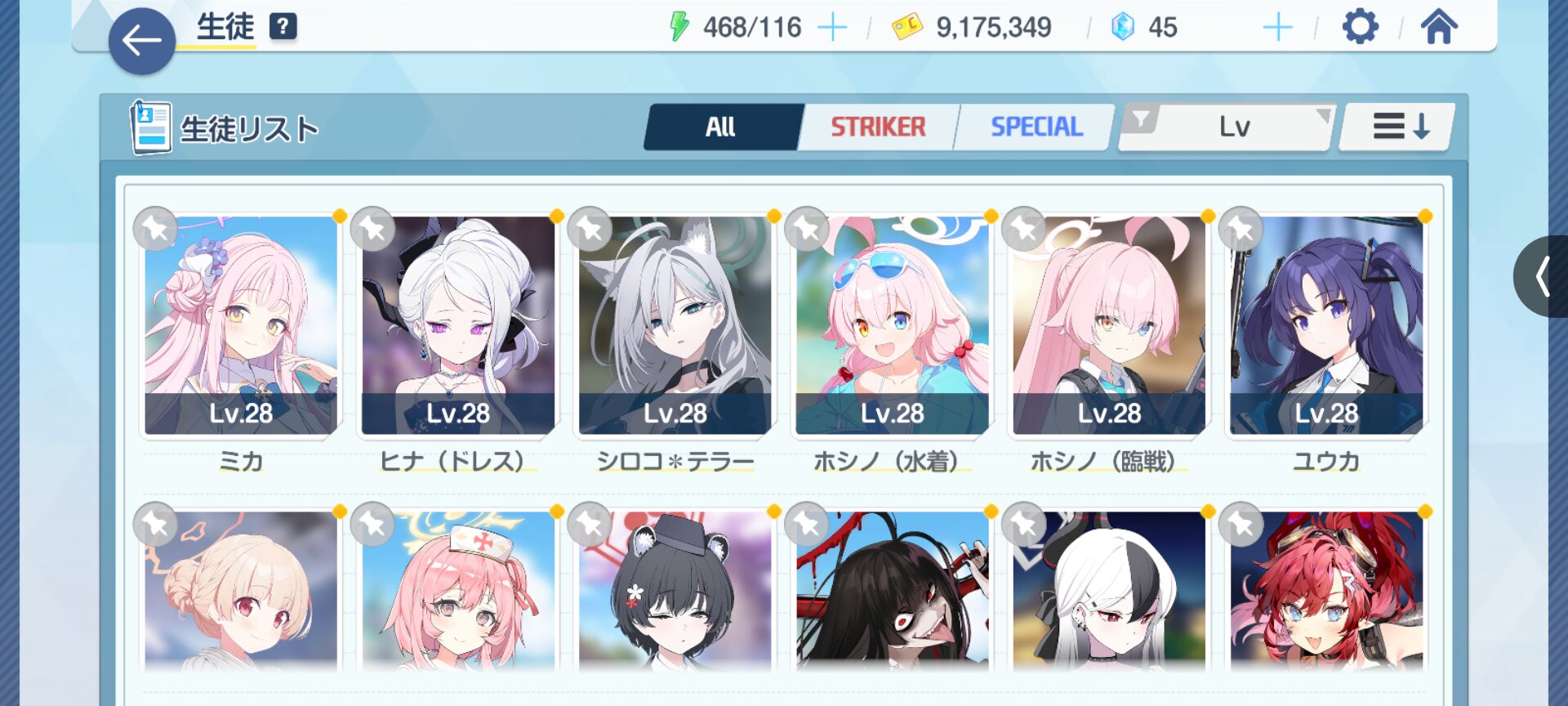Expand the right side panel chevron
This screenshot has width=1568, height=706.
1542,276
